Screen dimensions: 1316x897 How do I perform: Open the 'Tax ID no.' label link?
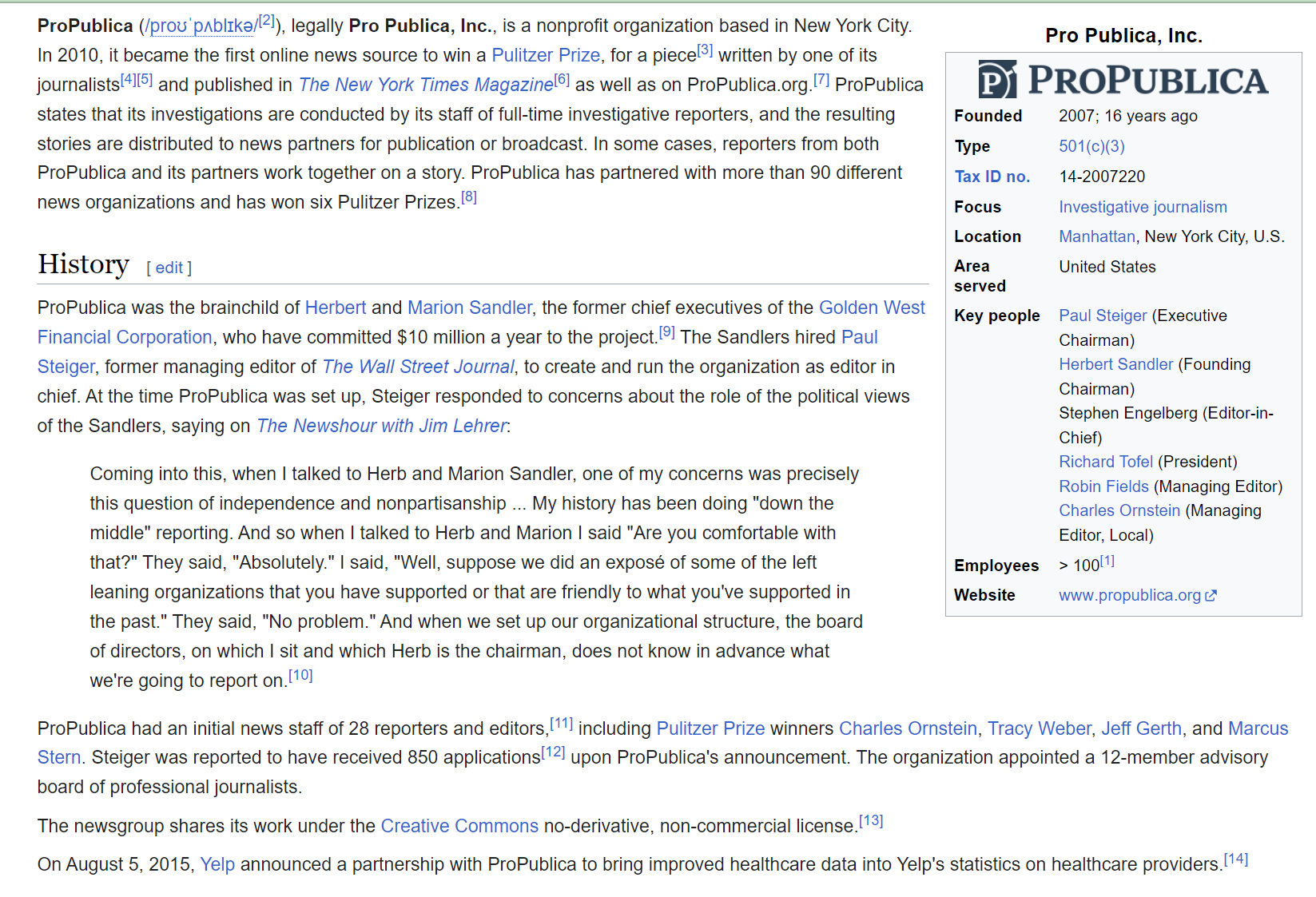pos(992,177)
